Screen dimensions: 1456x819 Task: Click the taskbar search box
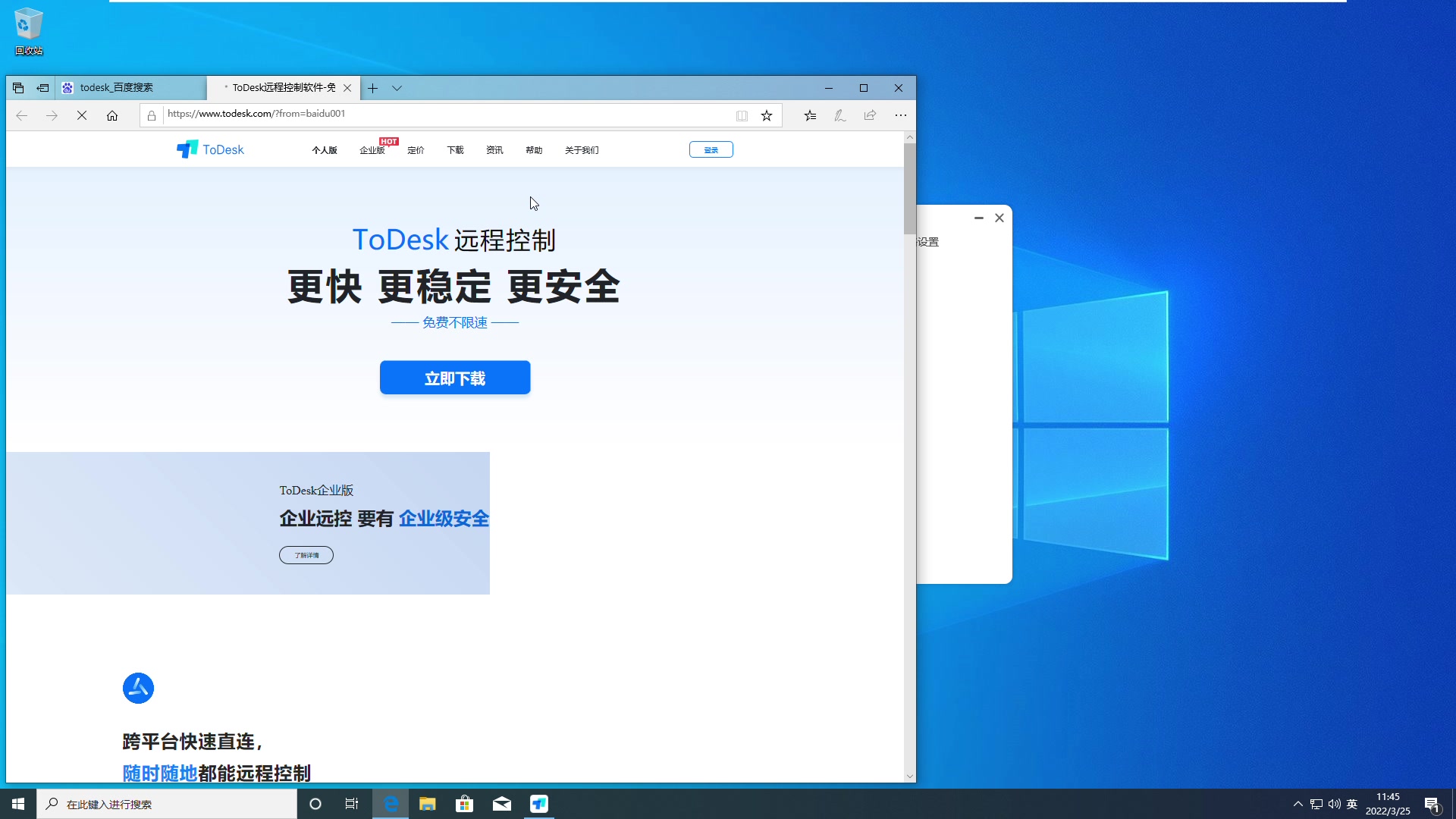[167, 804]
